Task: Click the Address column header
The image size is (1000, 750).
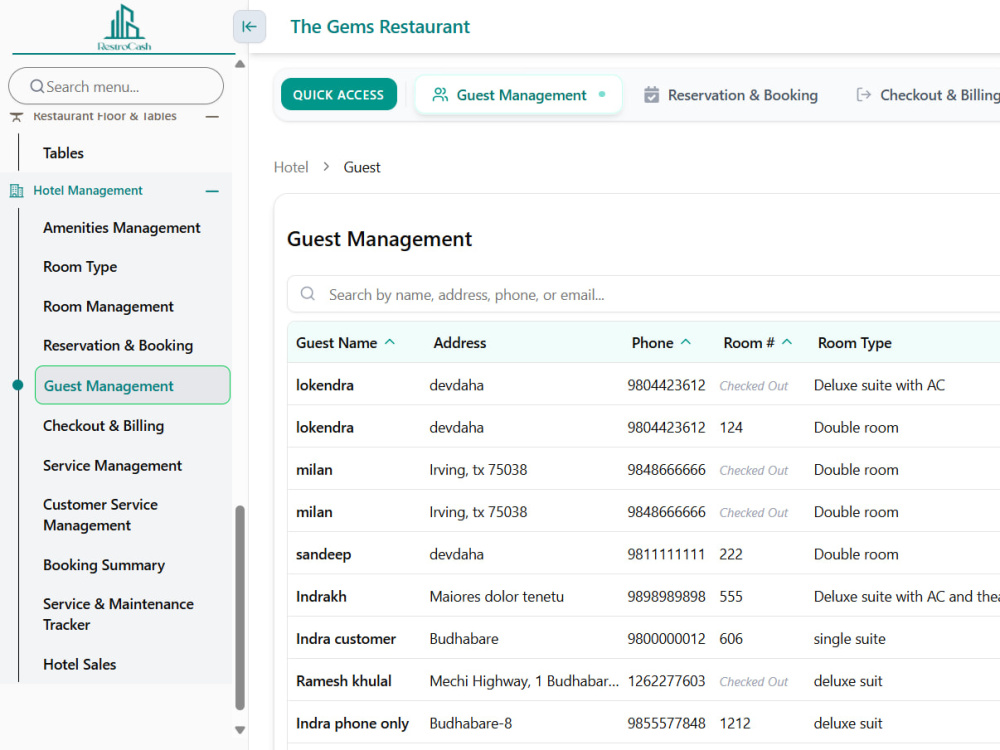Action: (460, 343)
